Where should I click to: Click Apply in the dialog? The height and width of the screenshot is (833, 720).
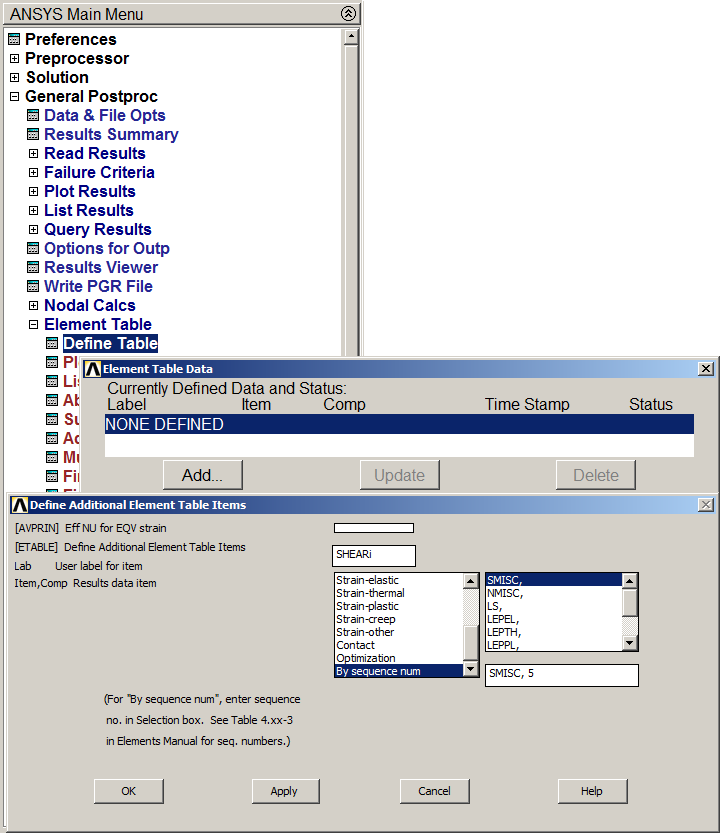click(285, 791)
